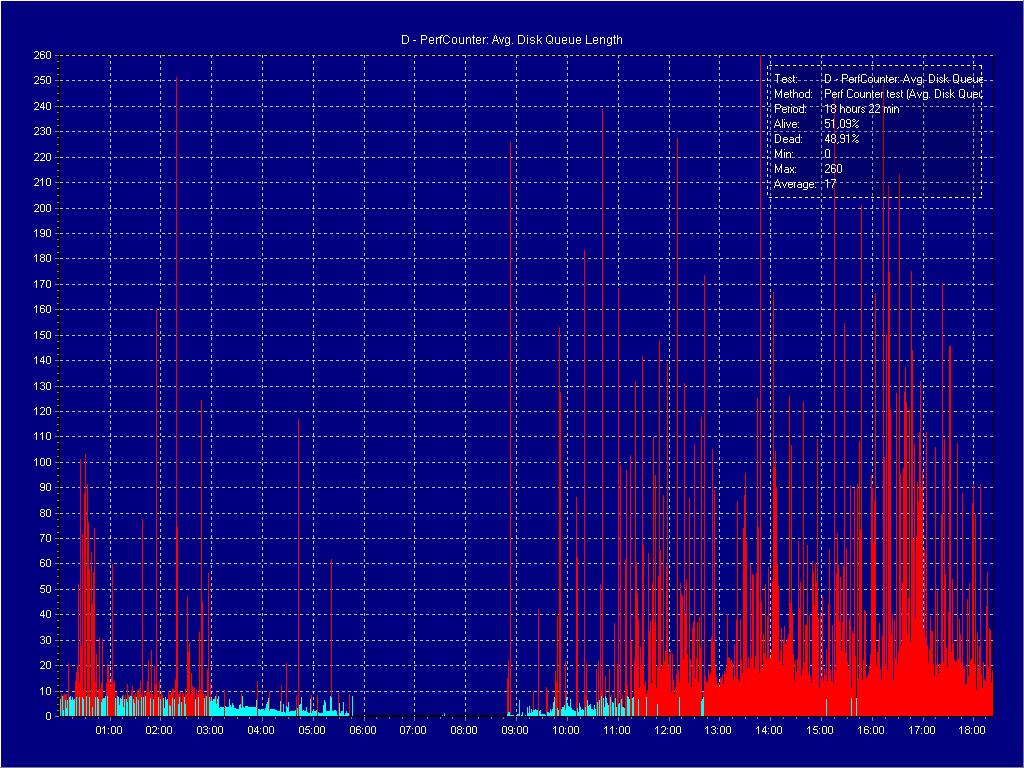Click the tall red spike just before 09:00
This screenshot has height=768, width=1024.
click(510, 145)
